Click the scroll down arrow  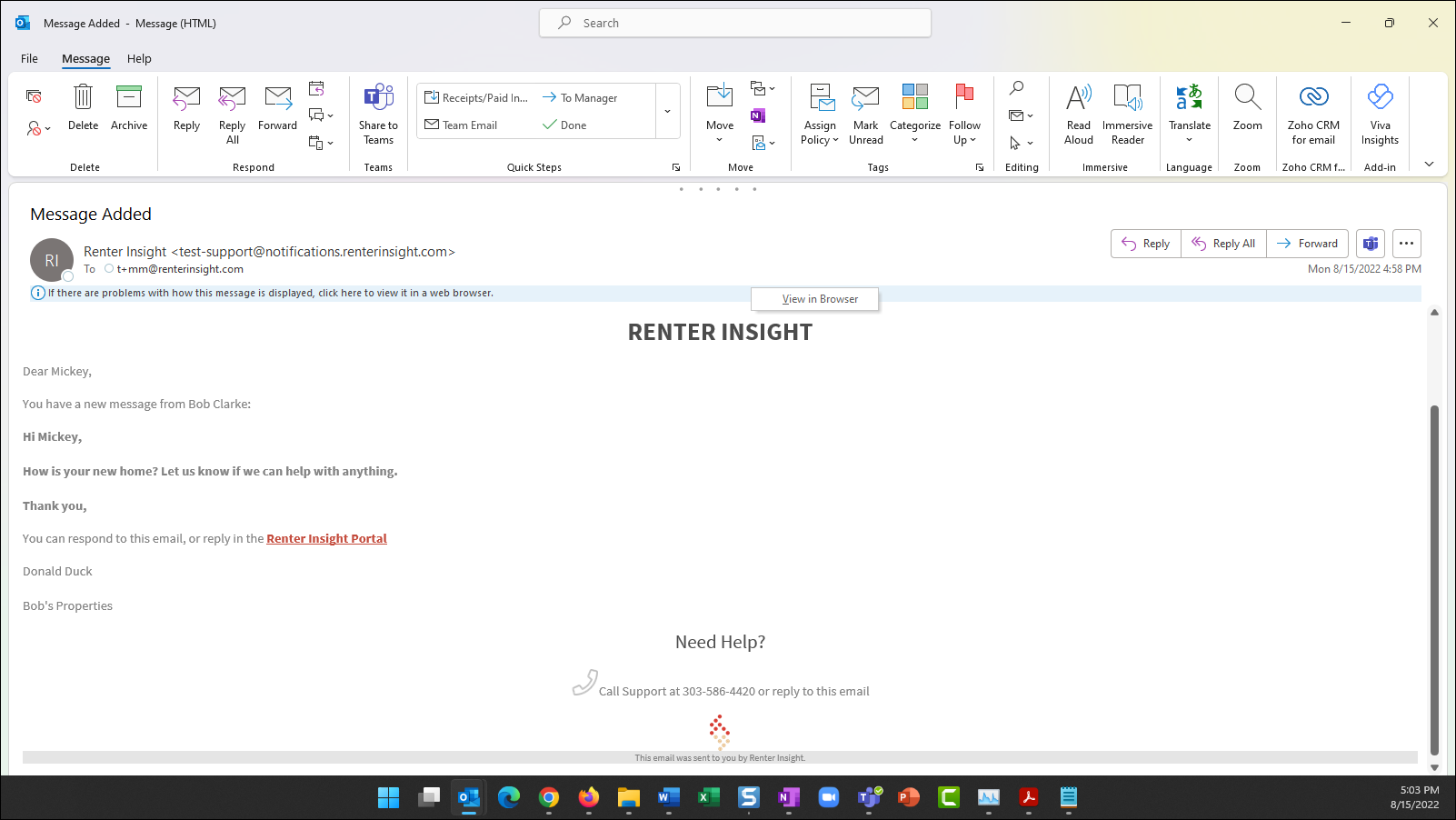point(1434,767)
